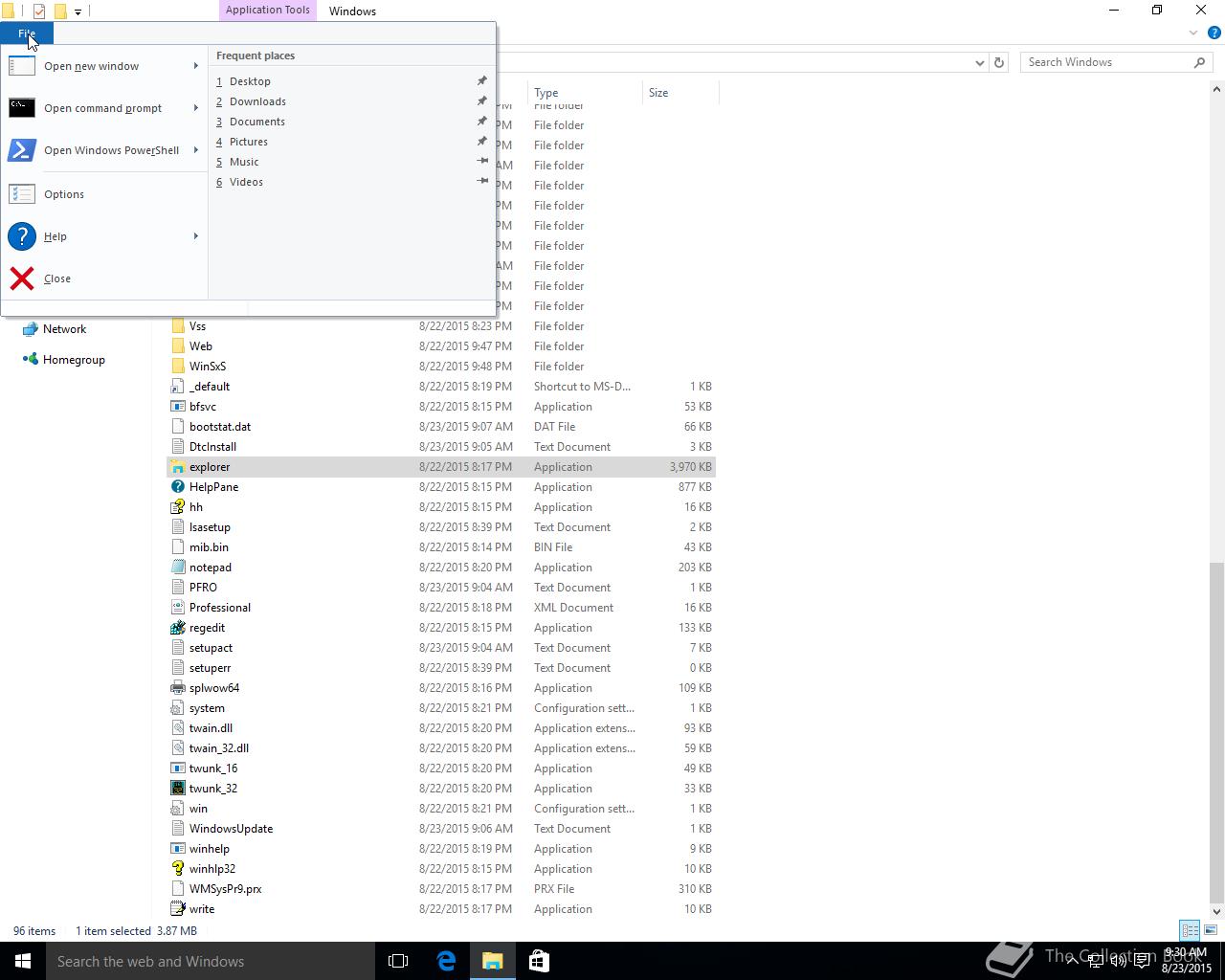Pin Videos to frequent places

pos(482,182)
